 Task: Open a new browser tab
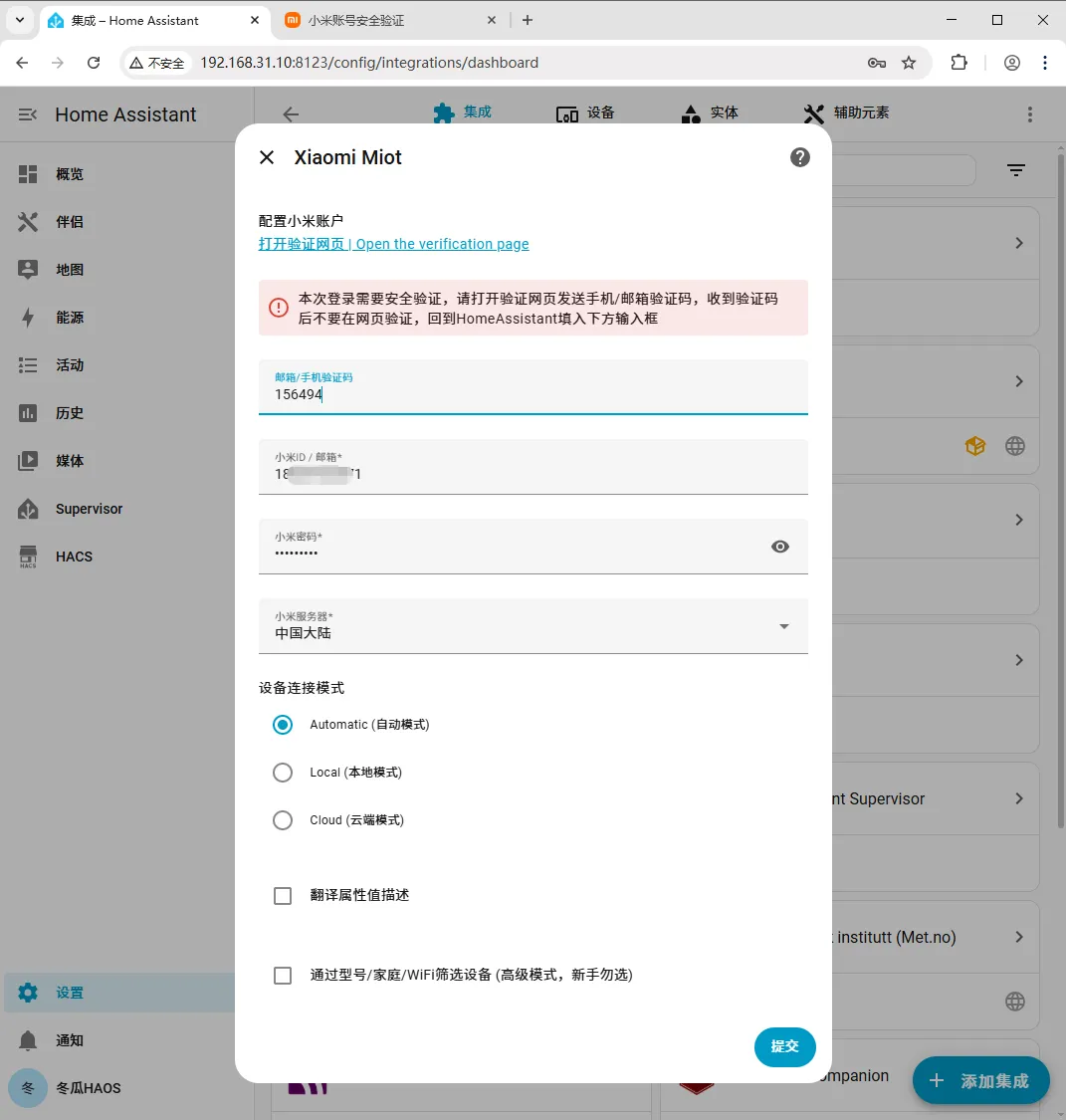(528, 20)
